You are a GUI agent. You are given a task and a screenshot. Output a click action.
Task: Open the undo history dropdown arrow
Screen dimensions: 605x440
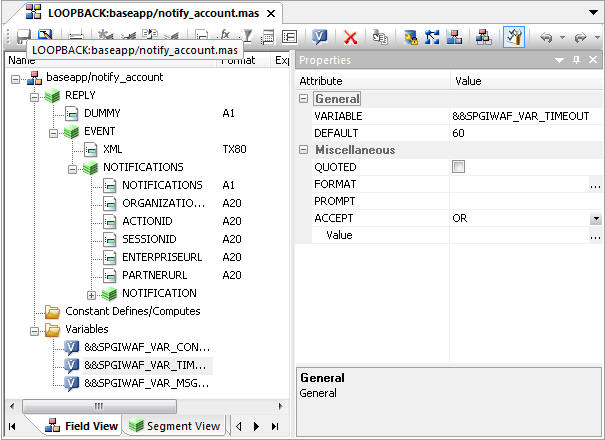[x=562, y=37]
